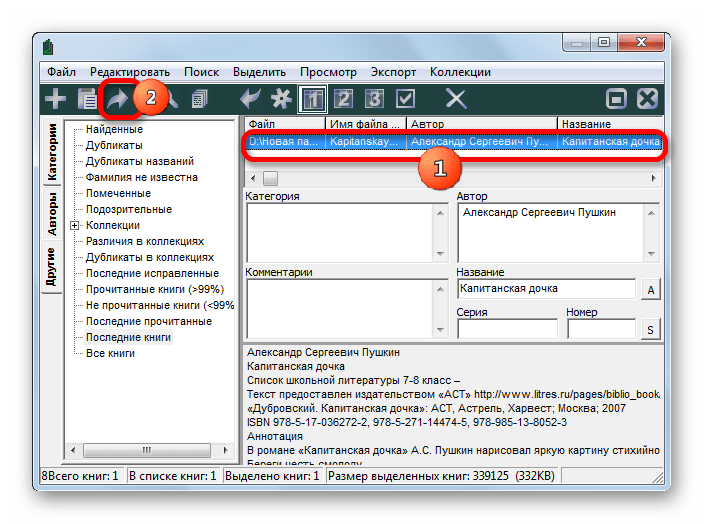Sort by the Файл column header
This screenshot has width=704, height=524.
285,124
